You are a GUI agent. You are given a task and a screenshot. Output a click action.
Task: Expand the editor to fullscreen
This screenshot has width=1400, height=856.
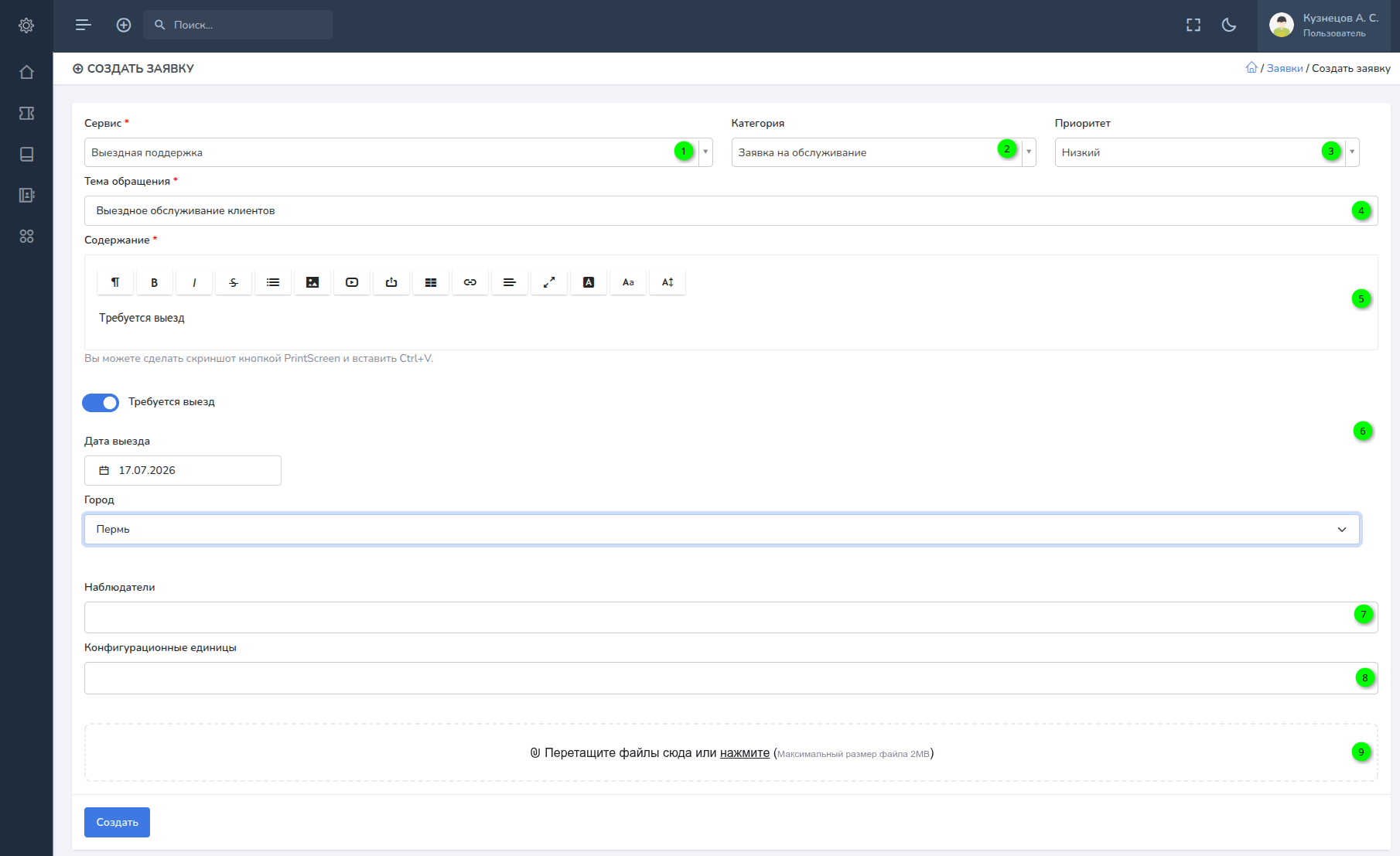coord(549,282)
